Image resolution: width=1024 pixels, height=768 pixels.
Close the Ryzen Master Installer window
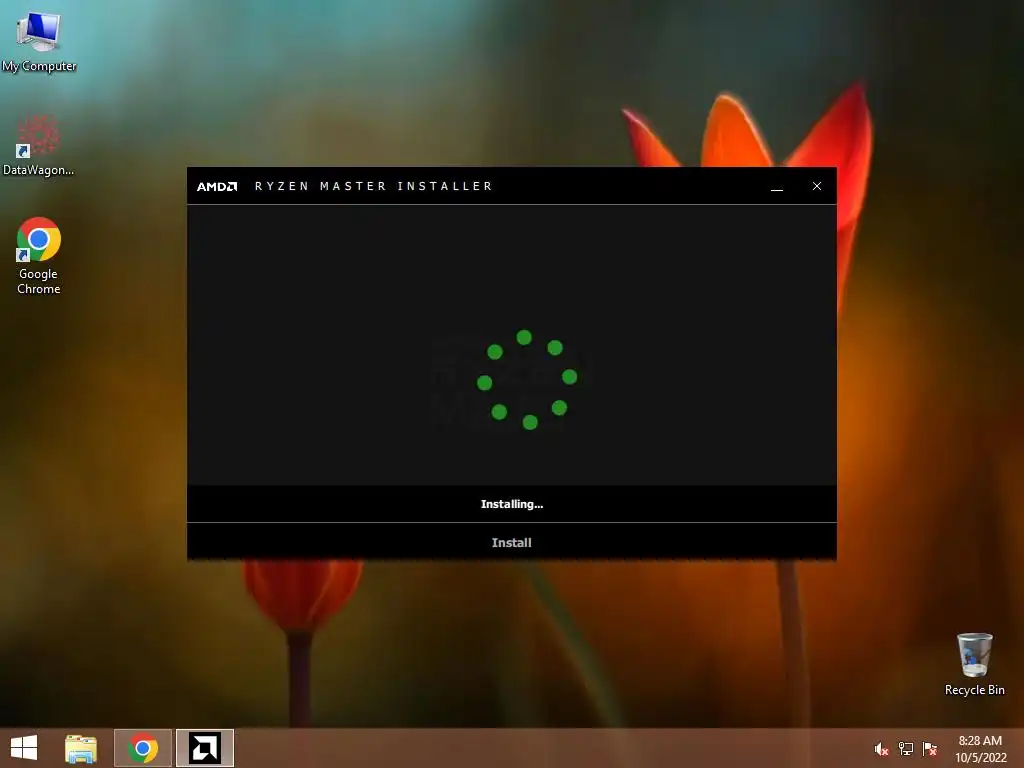[817, 186]
